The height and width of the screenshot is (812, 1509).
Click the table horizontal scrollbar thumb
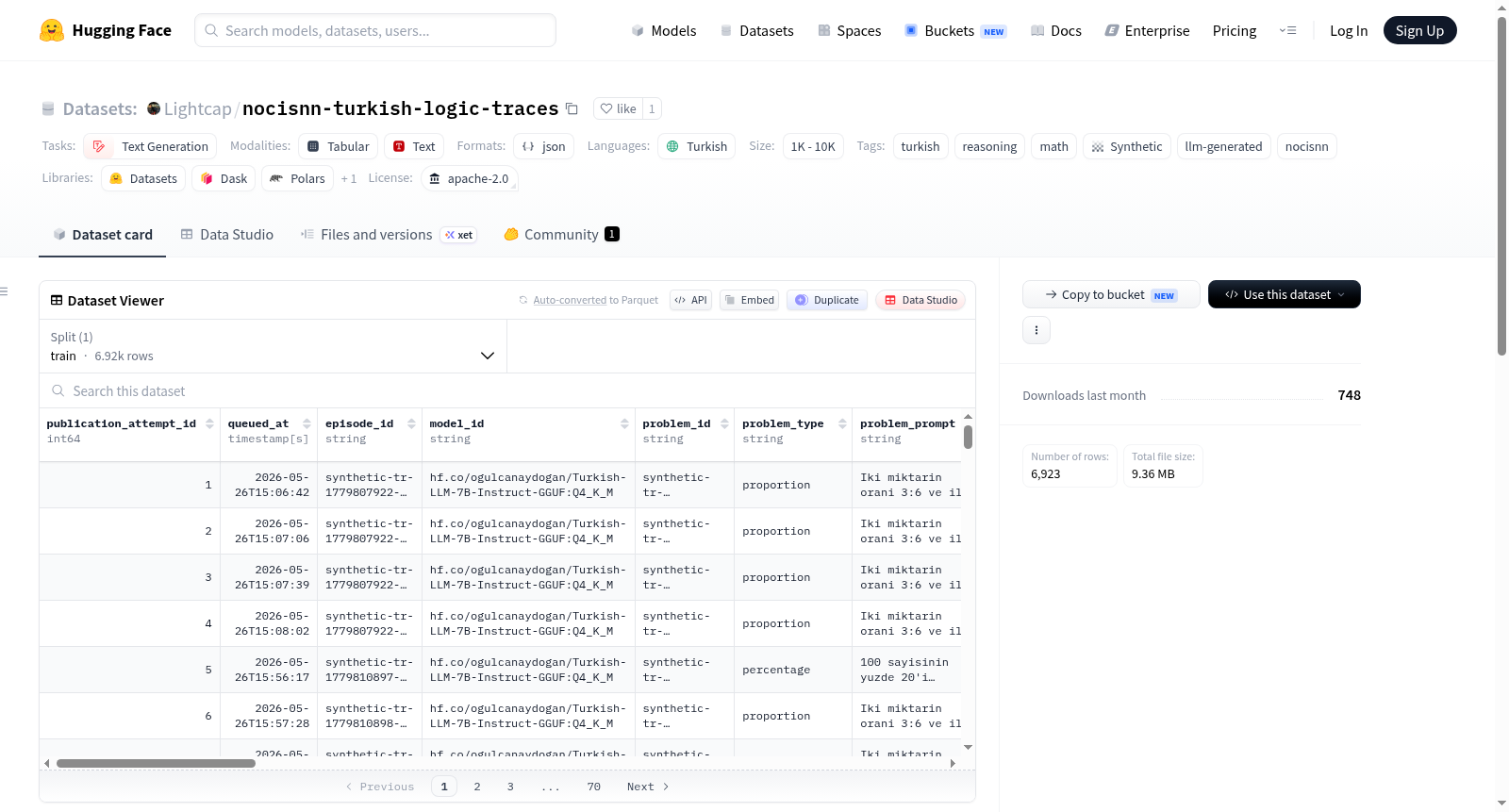(156, 763)
